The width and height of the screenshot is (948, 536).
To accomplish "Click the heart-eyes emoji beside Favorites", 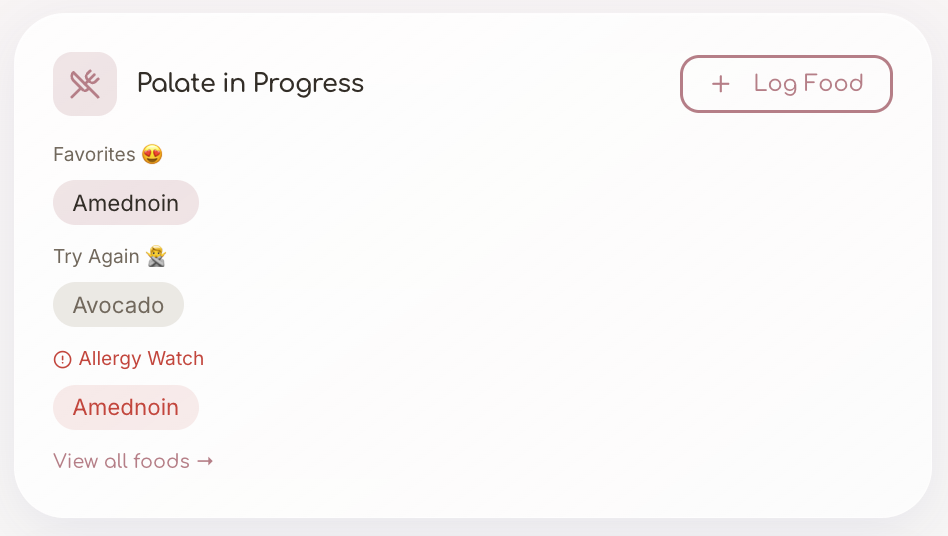I will [x=152, y=155].
